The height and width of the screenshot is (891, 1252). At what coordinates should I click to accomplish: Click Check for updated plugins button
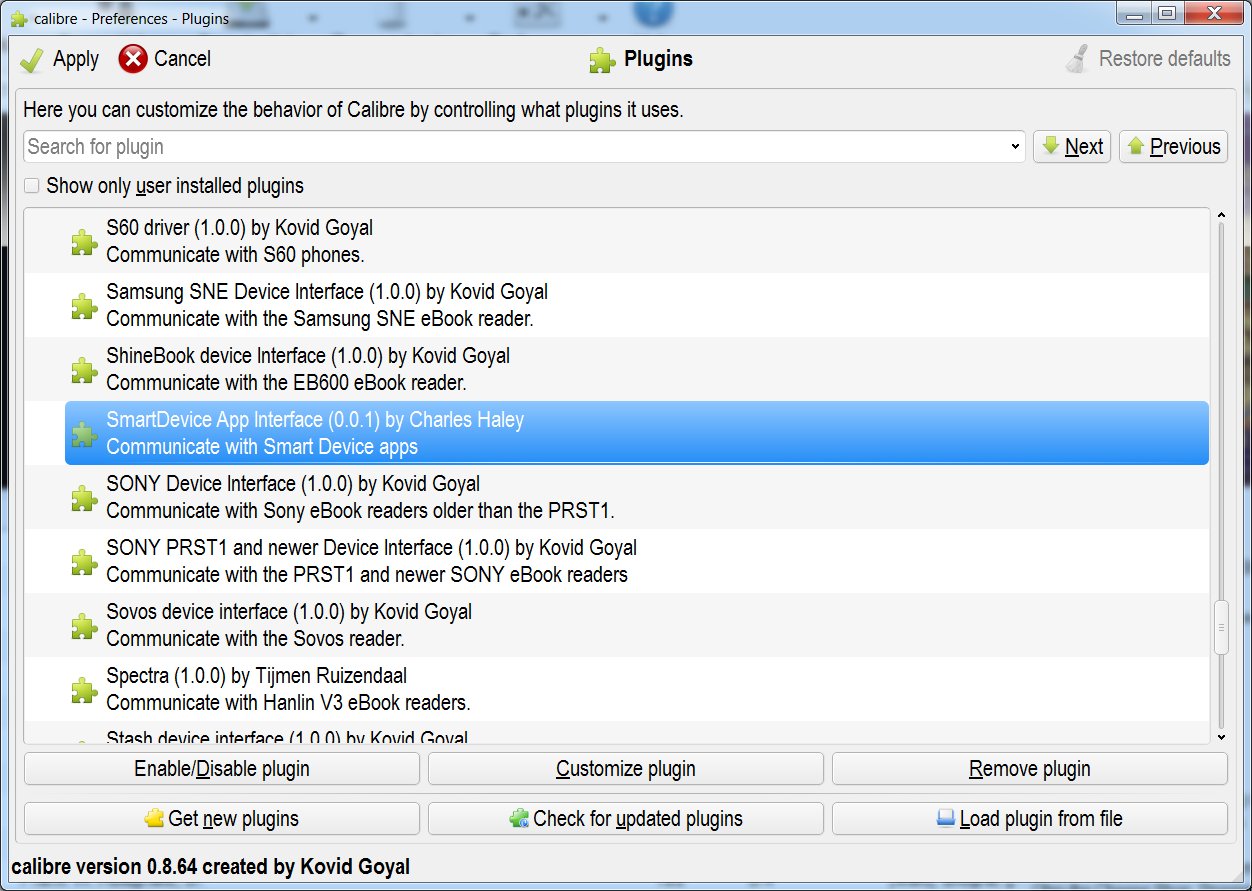(626, 818)
